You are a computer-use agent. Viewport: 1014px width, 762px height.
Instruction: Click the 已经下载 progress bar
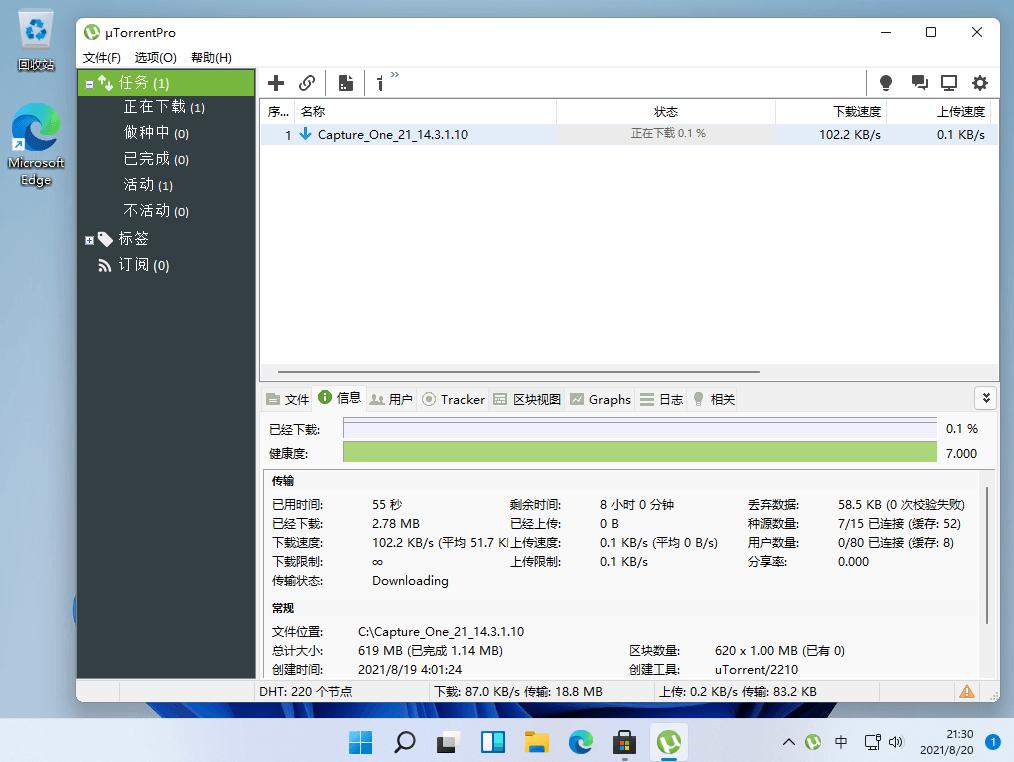click(x=640, y=429)
